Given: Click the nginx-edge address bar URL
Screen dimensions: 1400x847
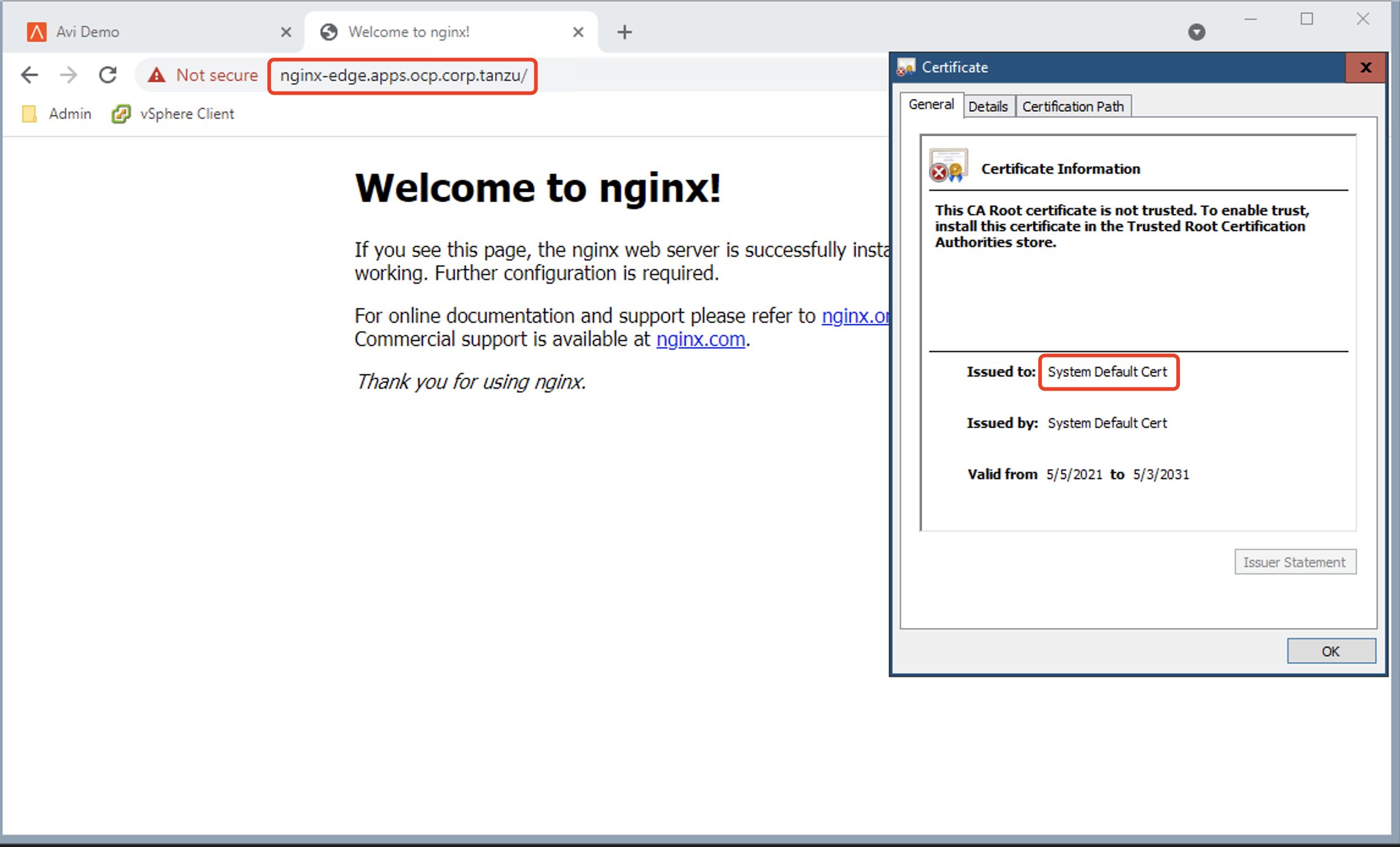Looking at the screenshot, I should click(x=403, y=75).
